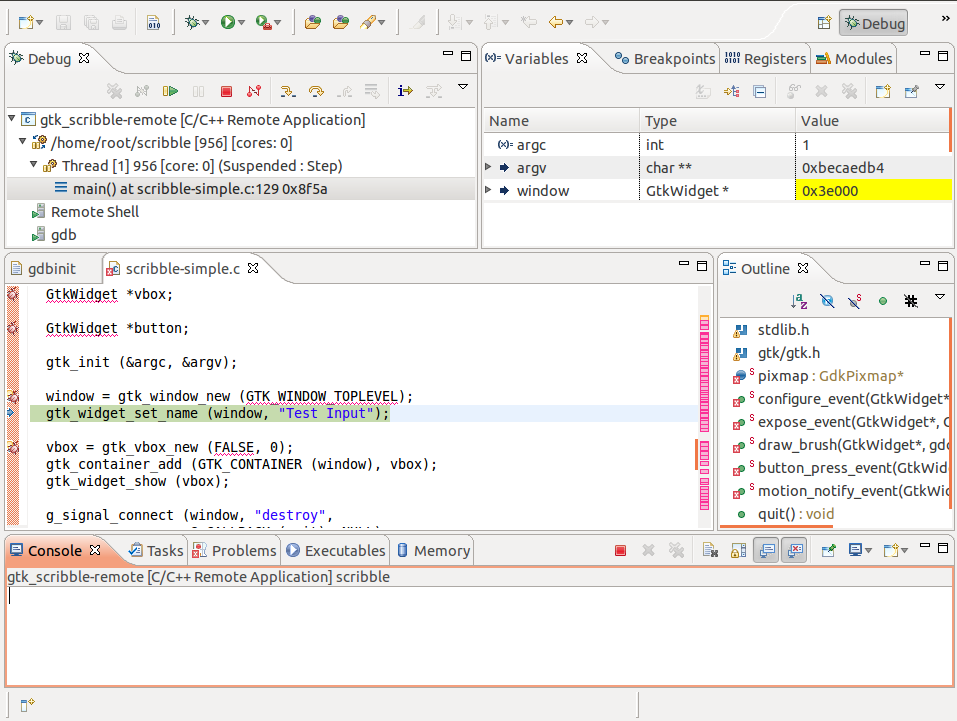Click inside the console input area
The width and height of the screenshot is (957, 721).
(x=479, y=636)
